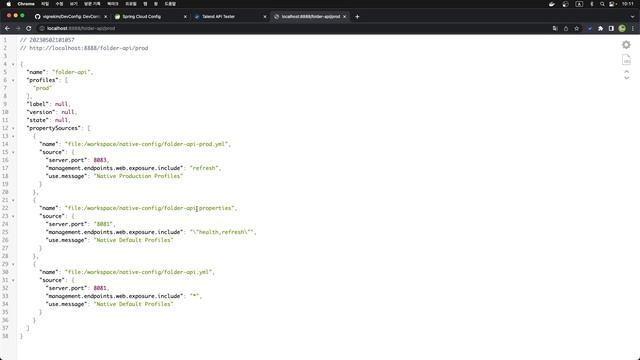The width and height of the screenshot is (640, 360).
Task: Select server.port value 8083
Action: 100,160
